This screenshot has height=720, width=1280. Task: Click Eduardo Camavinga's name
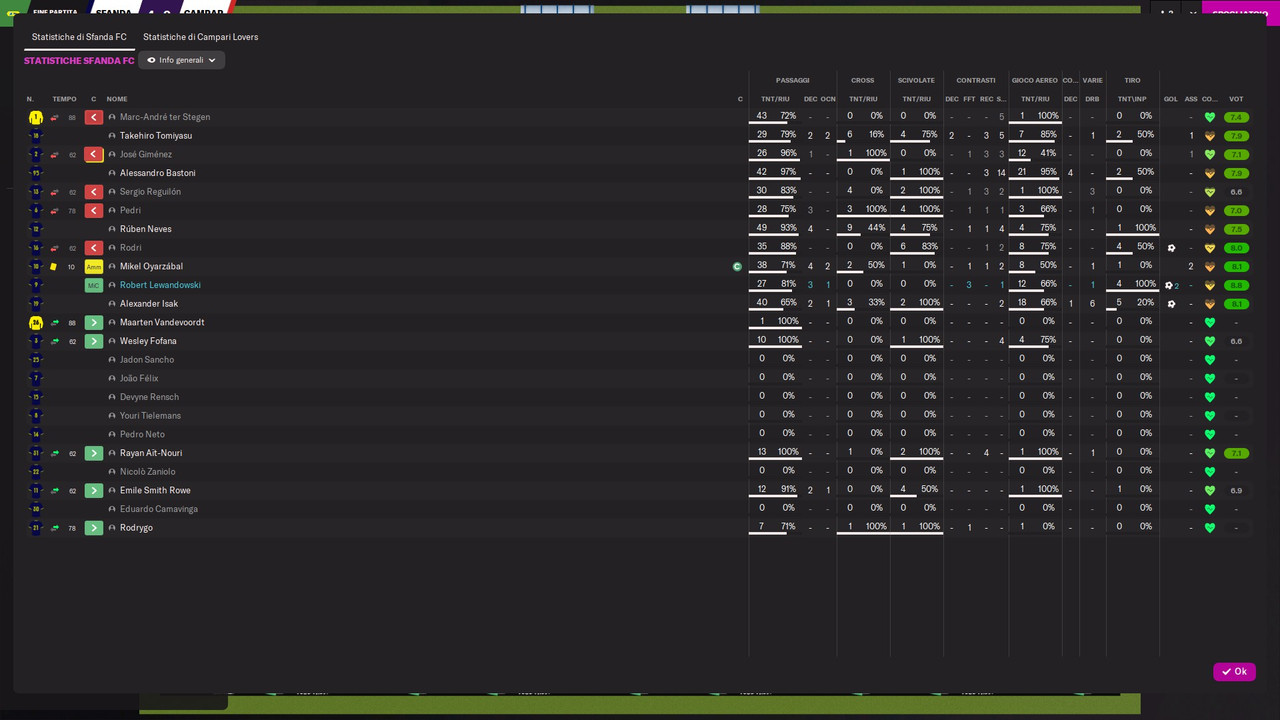coord(159,509)
